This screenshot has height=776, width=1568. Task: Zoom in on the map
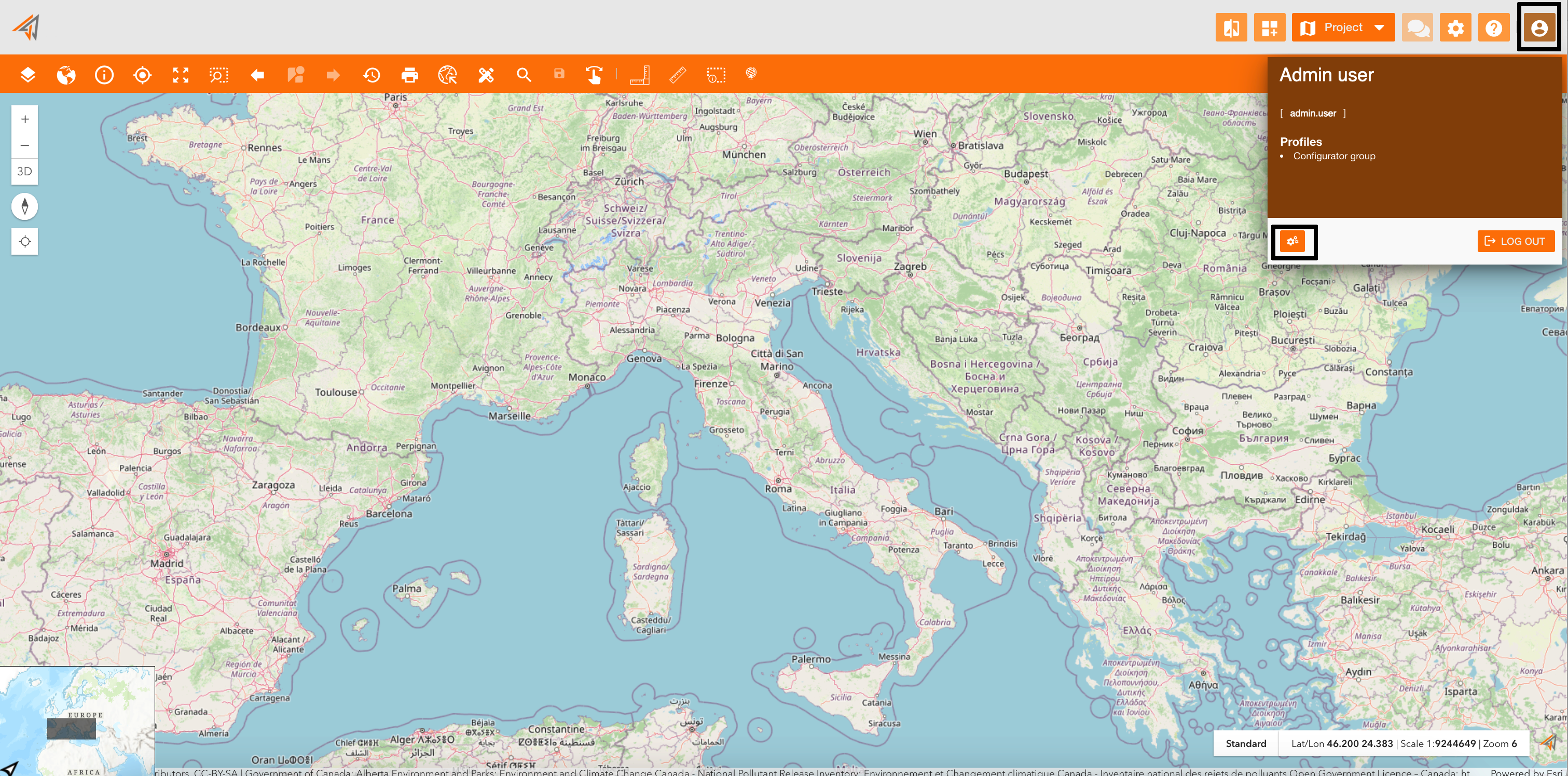25,119
